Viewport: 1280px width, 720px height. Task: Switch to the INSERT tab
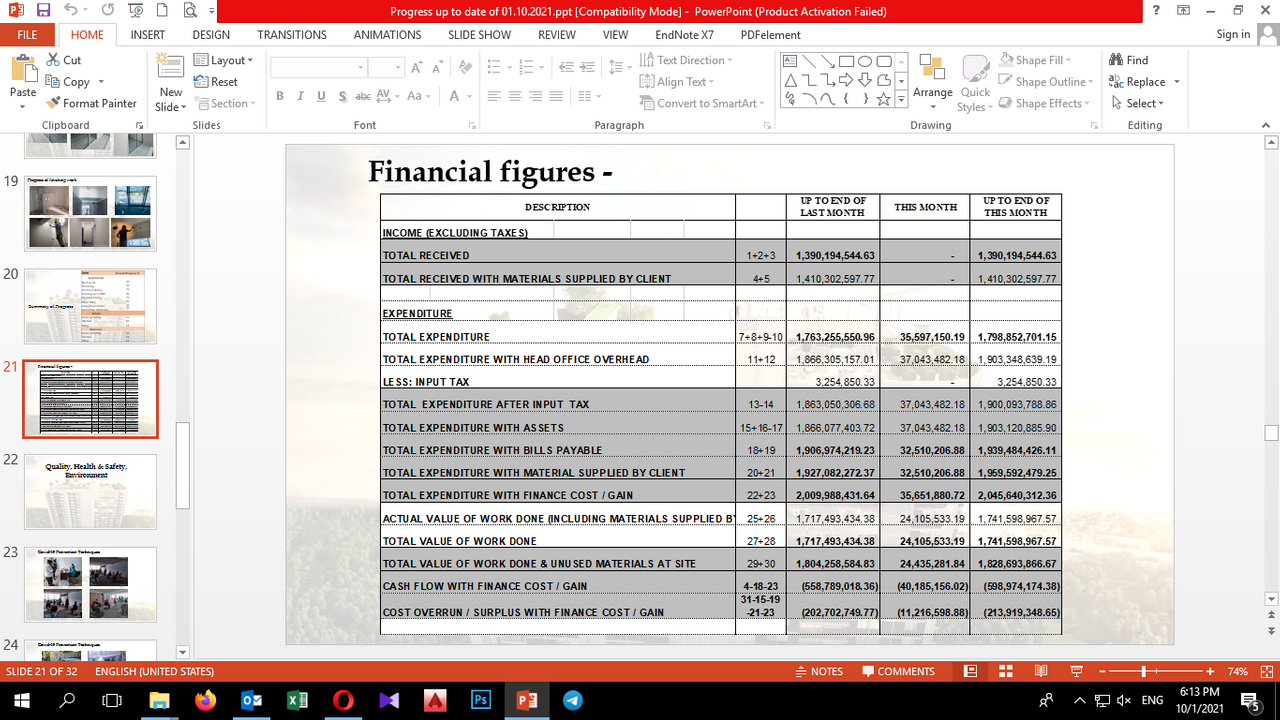point(148,34)
